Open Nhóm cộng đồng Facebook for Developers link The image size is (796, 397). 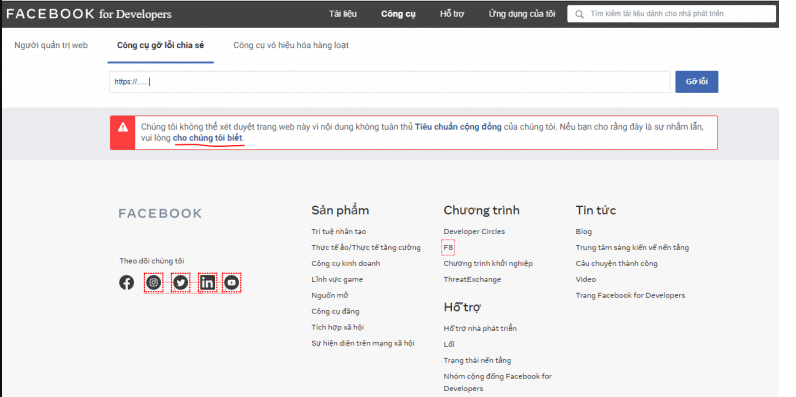pos(498,382)
